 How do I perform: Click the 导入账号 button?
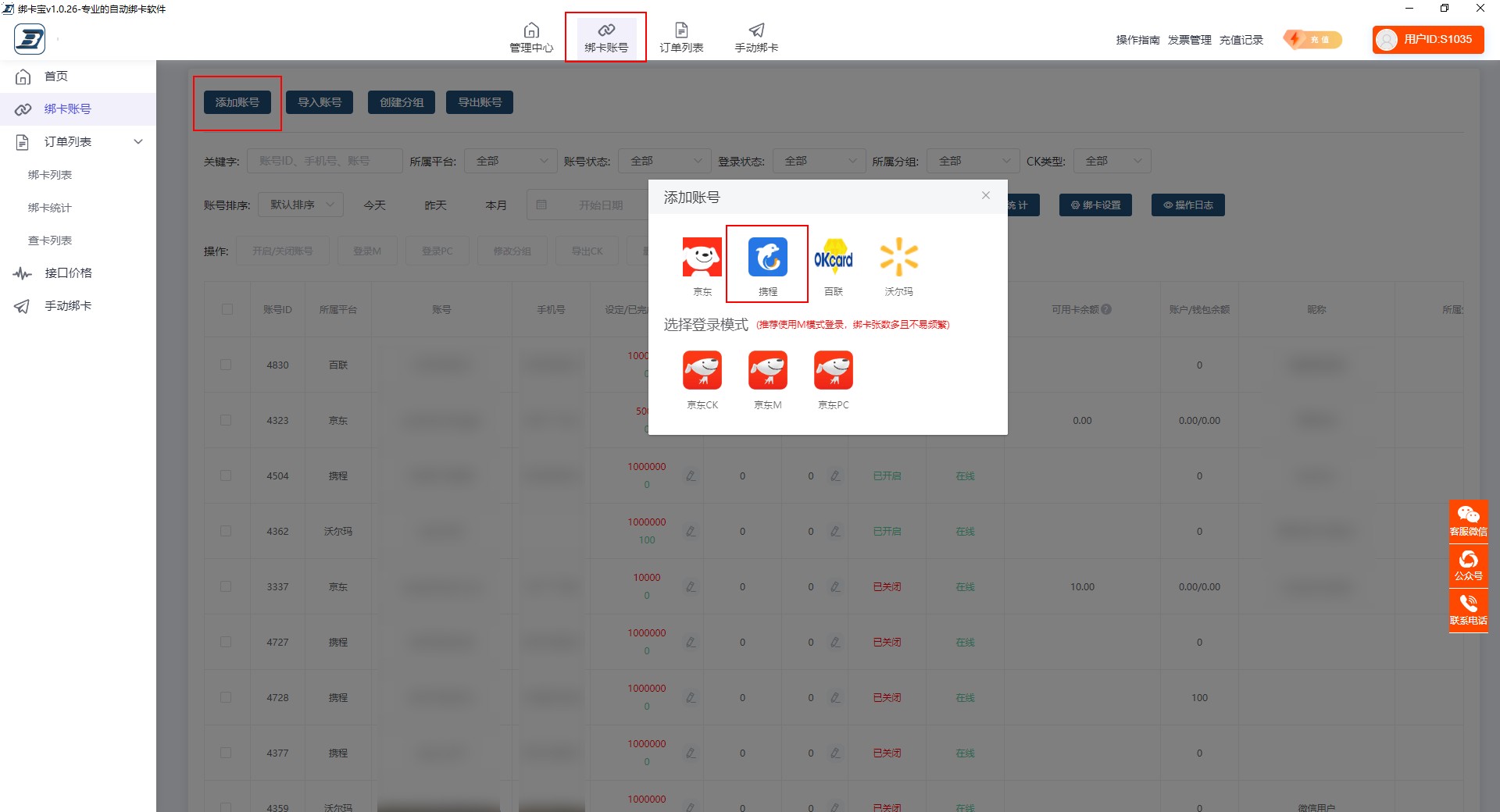click(x=320, y=102)
